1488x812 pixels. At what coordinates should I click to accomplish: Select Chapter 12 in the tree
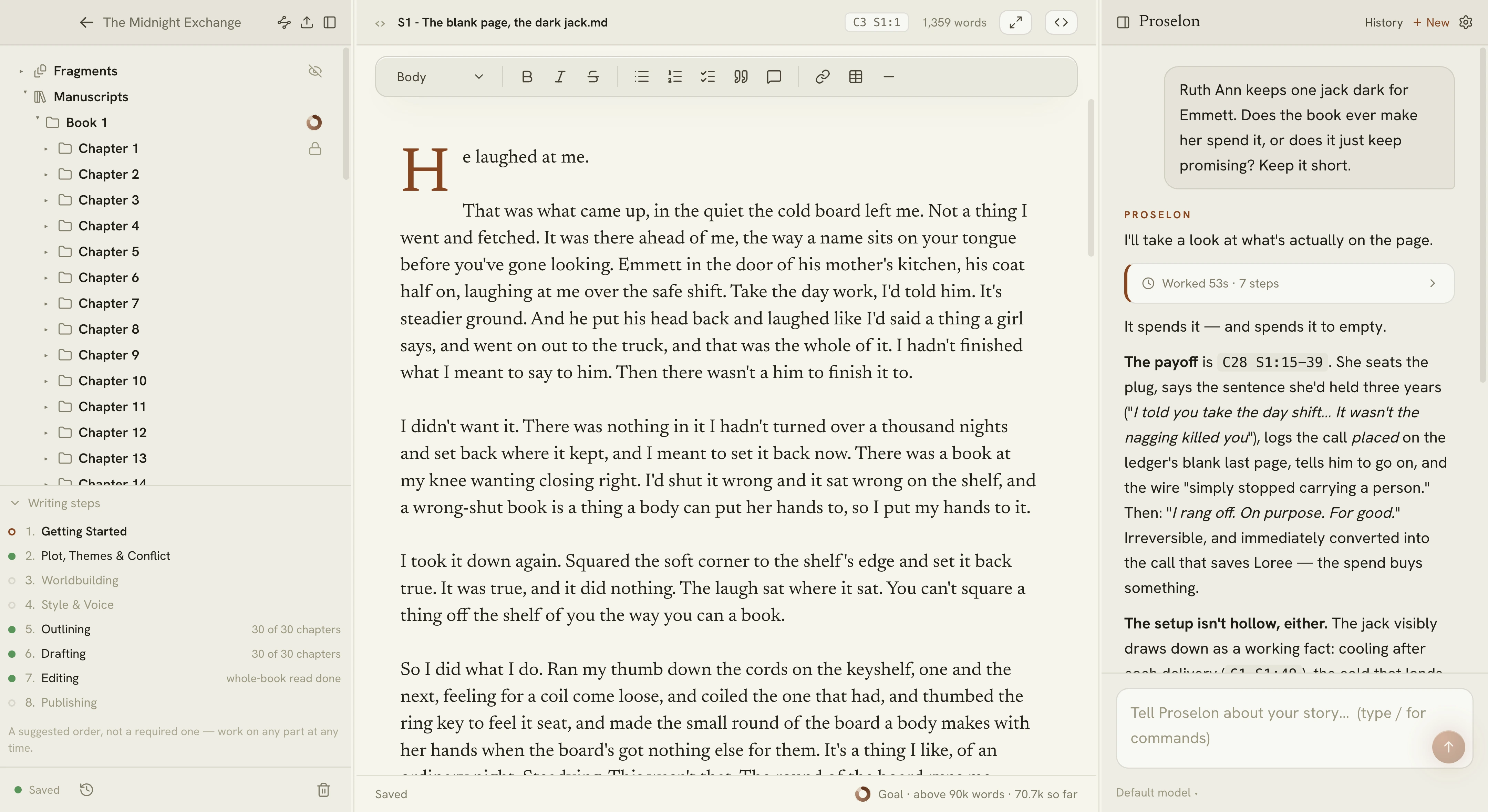tap(112, 433)
